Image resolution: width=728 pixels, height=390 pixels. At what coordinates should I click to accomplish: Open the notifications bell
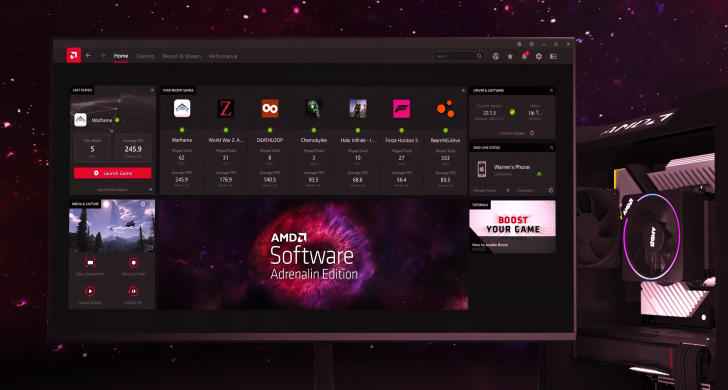point(525,56)
